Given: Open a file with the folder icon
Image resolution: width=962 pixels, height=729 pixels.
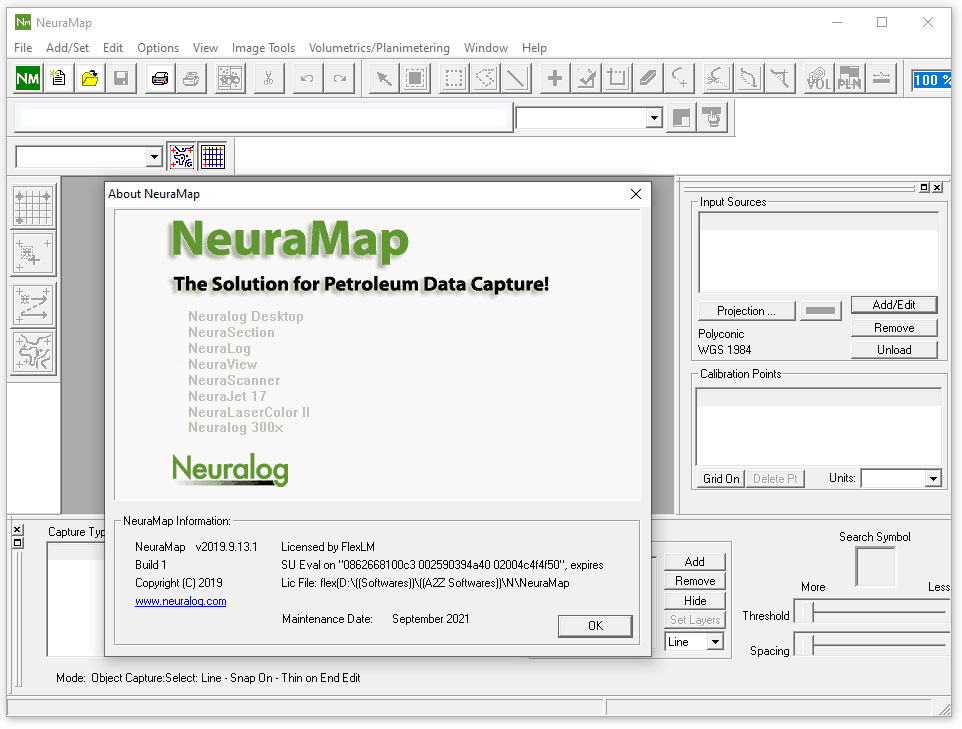Looking at the screenshot, I should coord(89,78).
